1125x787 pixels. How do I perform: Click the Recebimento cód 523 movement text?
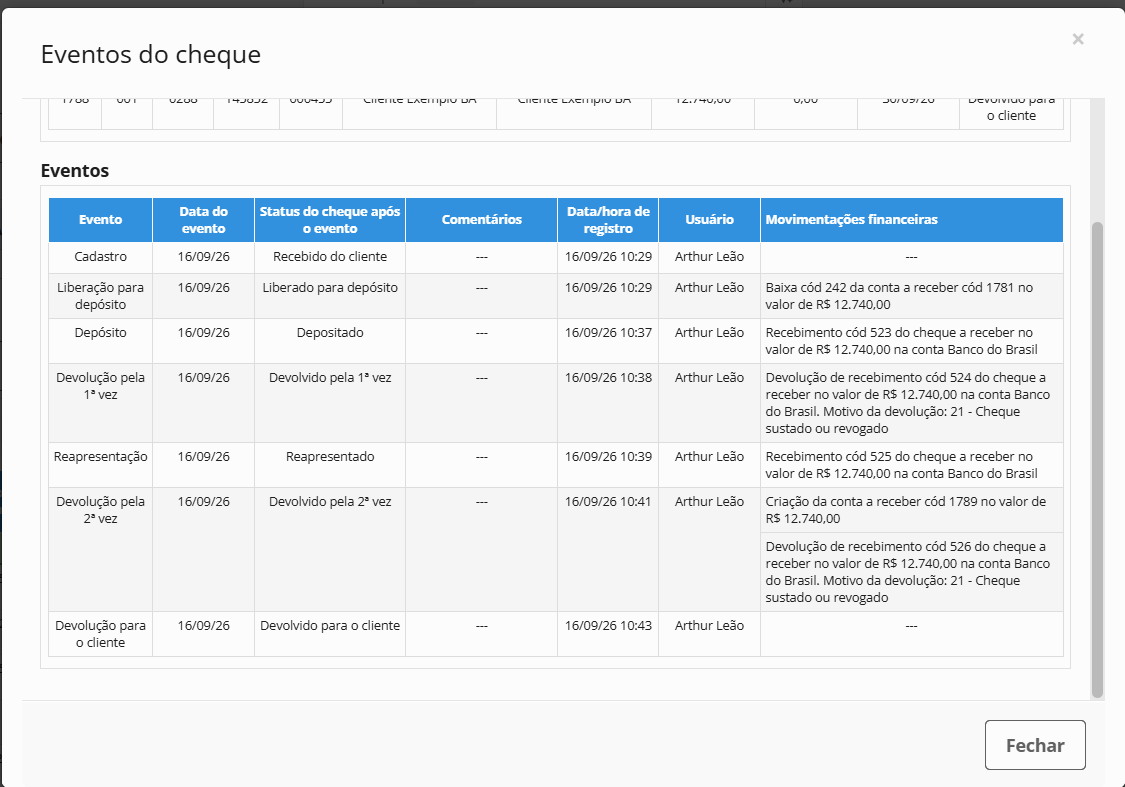pos(901,341)
